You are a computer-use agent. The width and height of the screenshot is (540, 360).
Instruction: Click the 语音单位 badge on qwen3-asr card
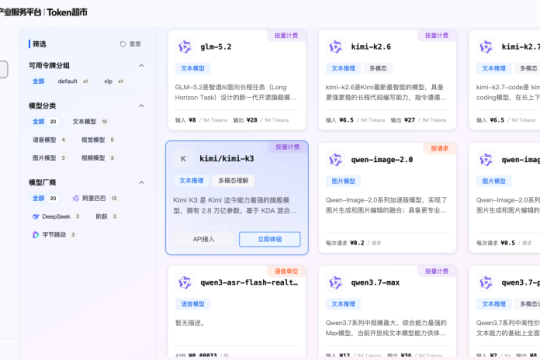(x=286, y=271)
